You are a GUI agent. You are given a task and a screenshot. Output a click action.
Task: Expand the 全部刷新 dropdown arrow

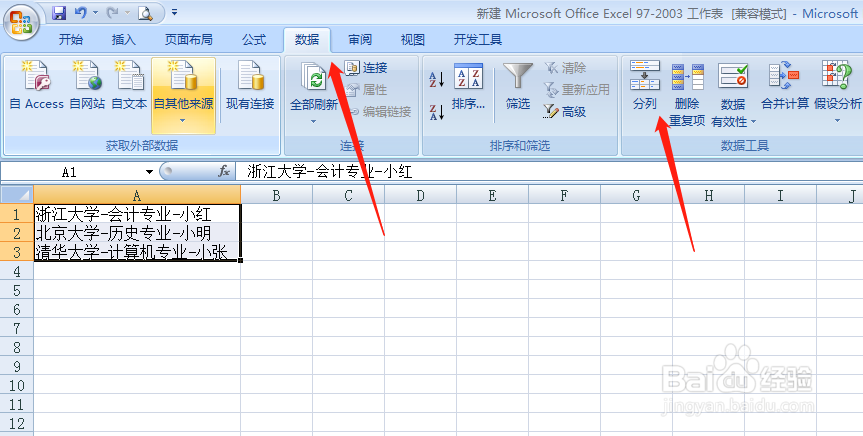click(x=314, y=122)
